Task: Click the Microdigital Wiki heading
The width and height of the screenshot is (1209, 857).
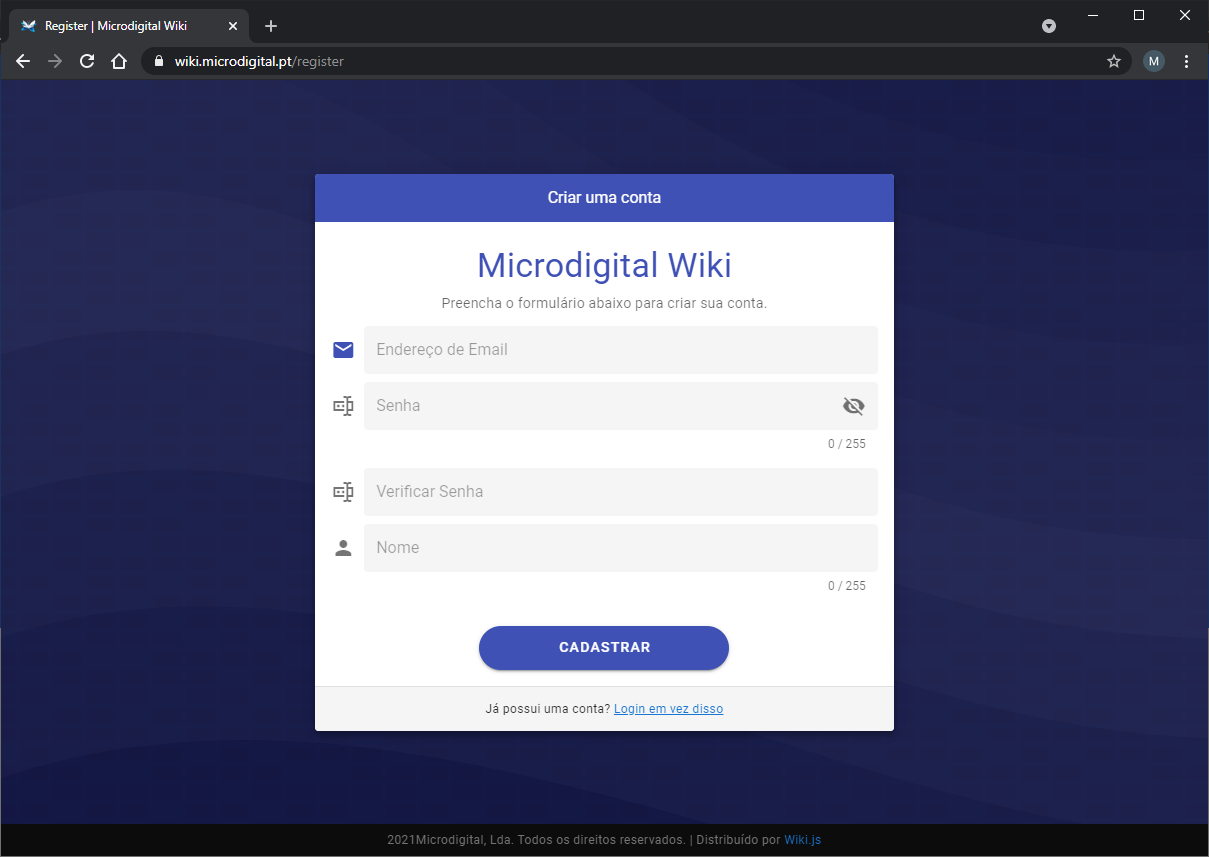Action: [604, 266]
